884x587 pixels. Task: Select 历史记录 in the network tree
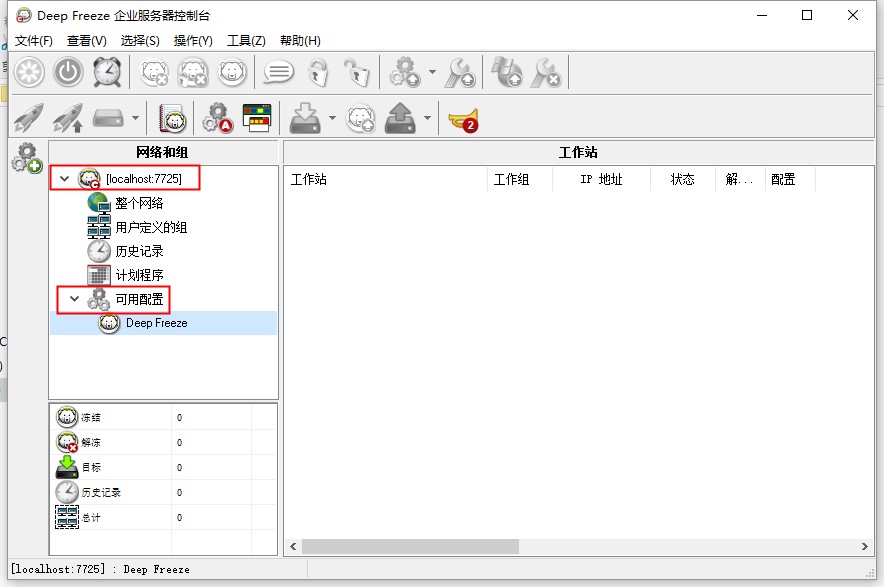coord(139,251)
